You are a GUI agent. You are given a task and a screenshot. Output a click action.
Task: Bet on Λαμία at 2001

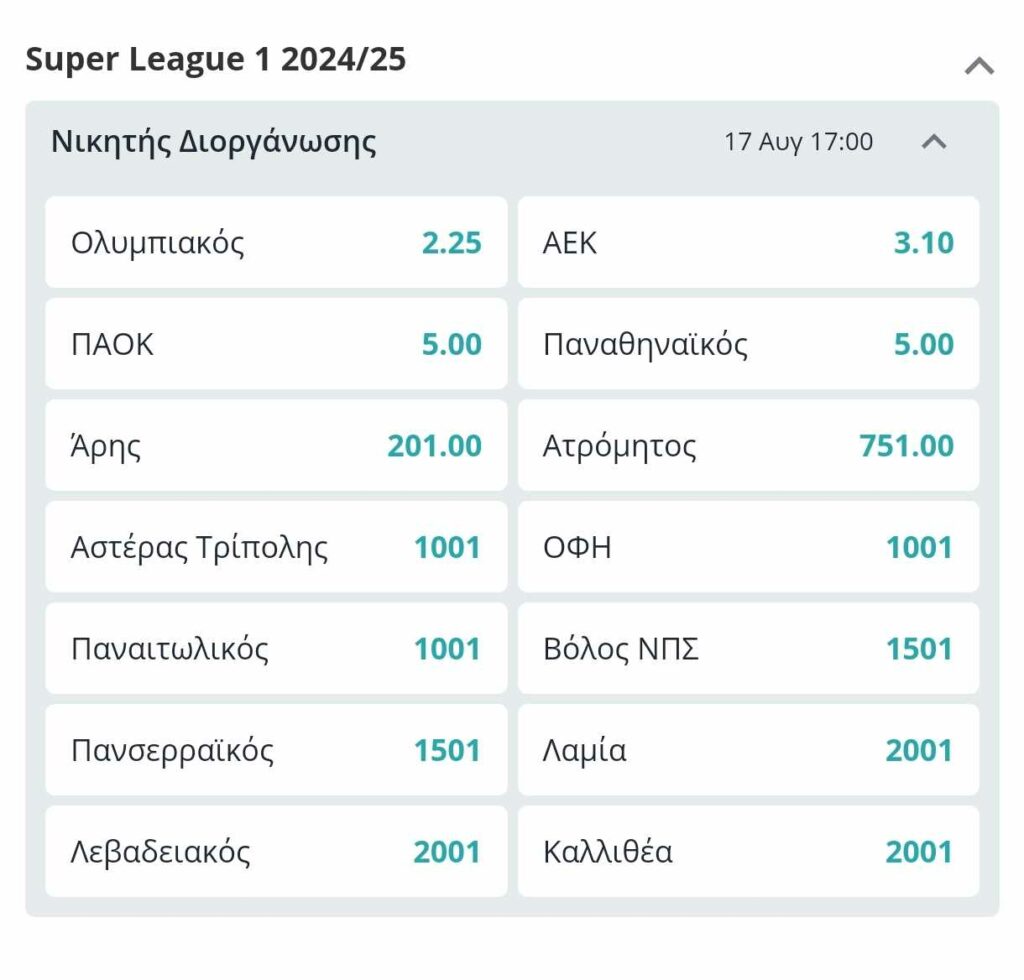[x=748, y=750]
